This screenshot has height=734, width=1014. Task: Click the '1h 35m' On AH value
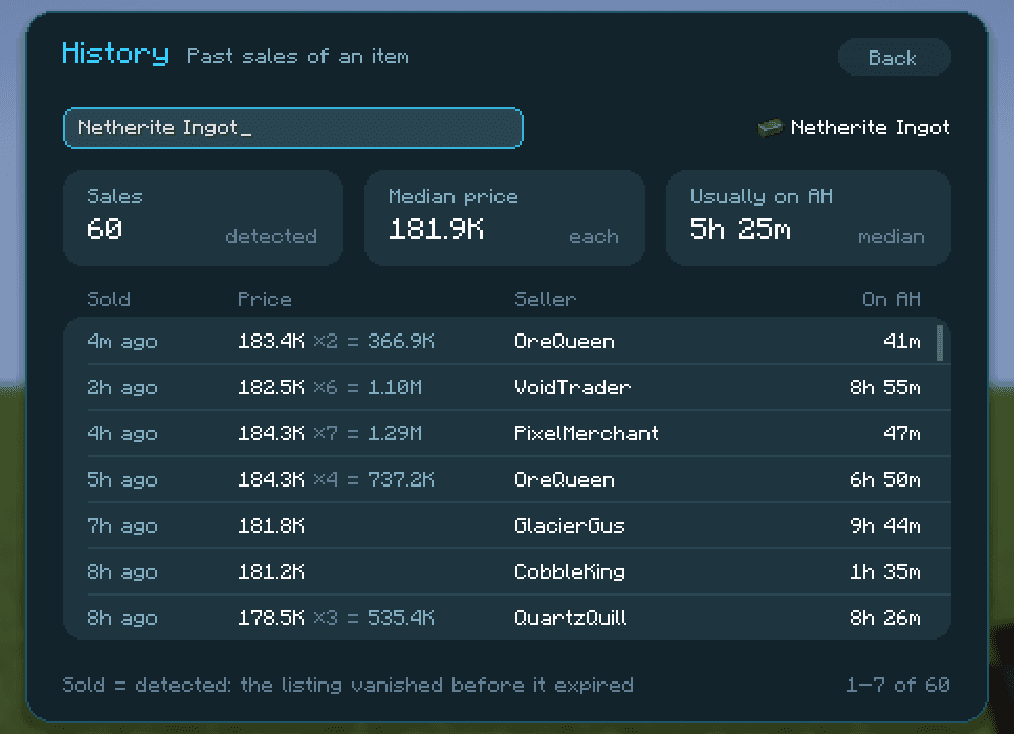(x=885, y=572)
